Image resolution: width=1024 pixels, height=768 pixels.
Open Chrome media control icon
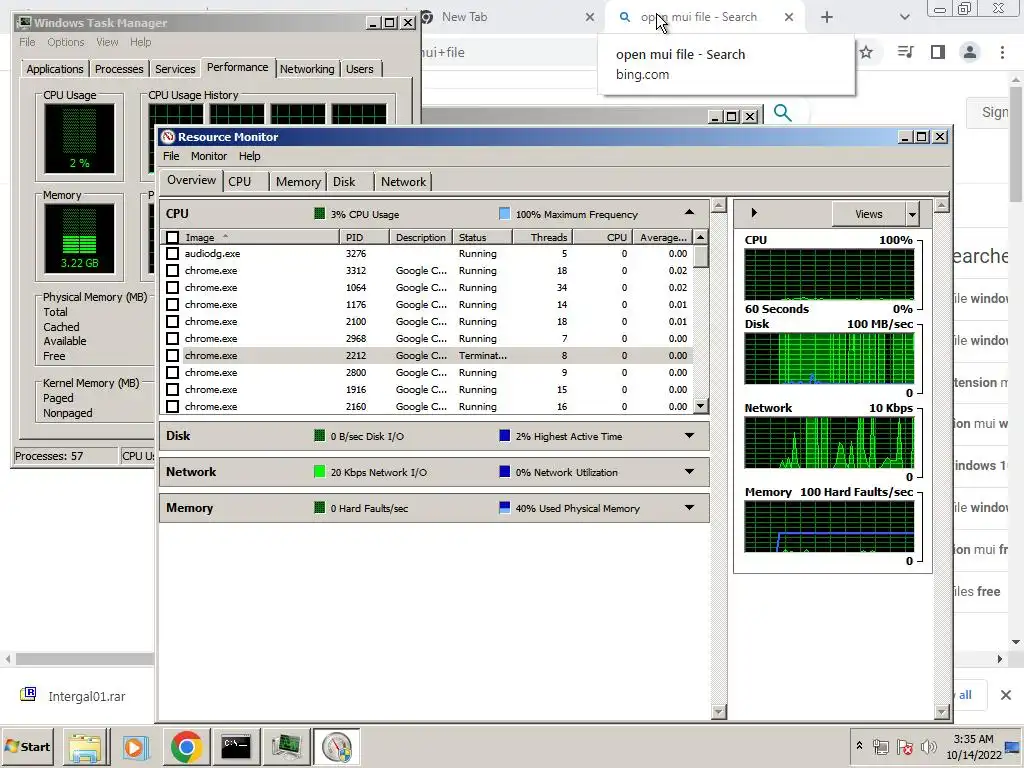coord(905,52)
